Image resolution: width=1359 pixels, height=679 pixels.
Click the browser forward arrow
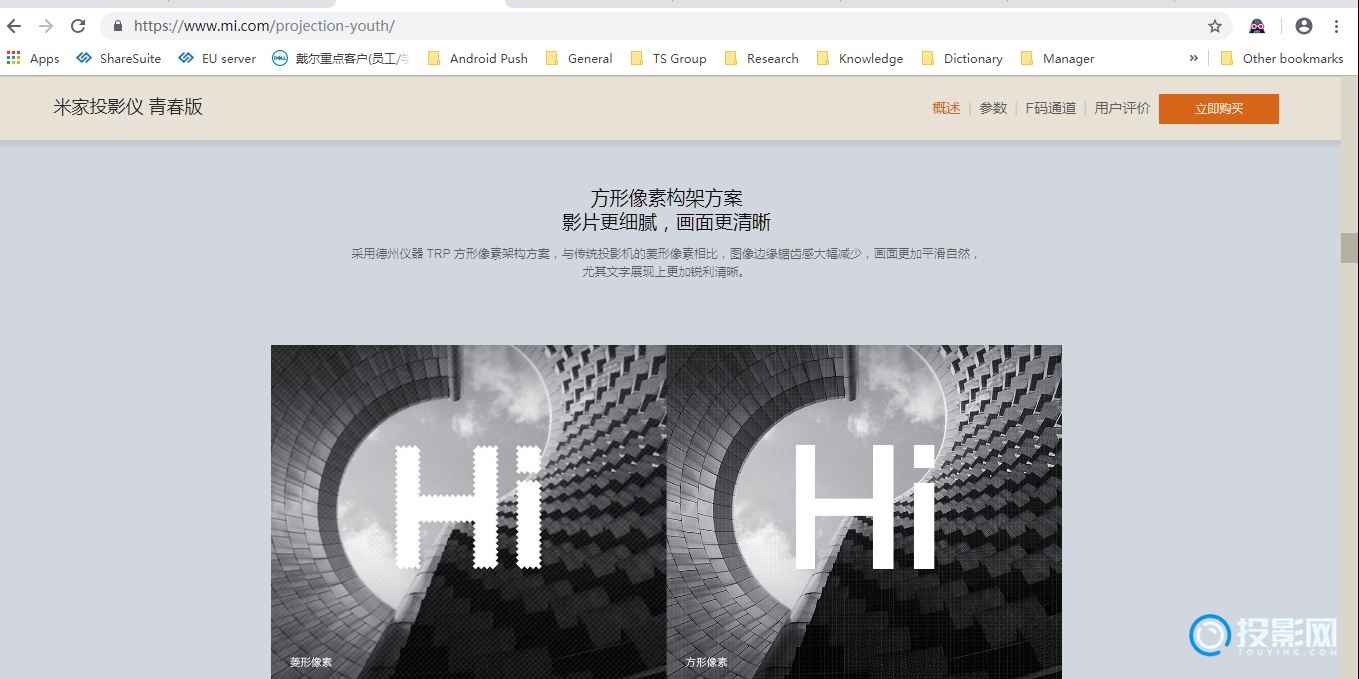[46, 26]
